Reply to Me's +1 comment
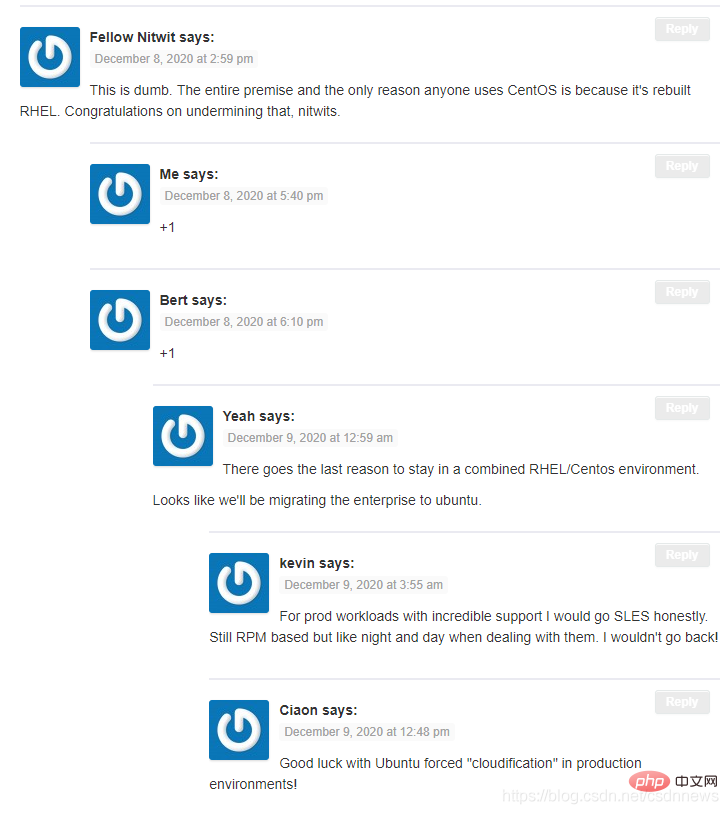 [682, 166]
